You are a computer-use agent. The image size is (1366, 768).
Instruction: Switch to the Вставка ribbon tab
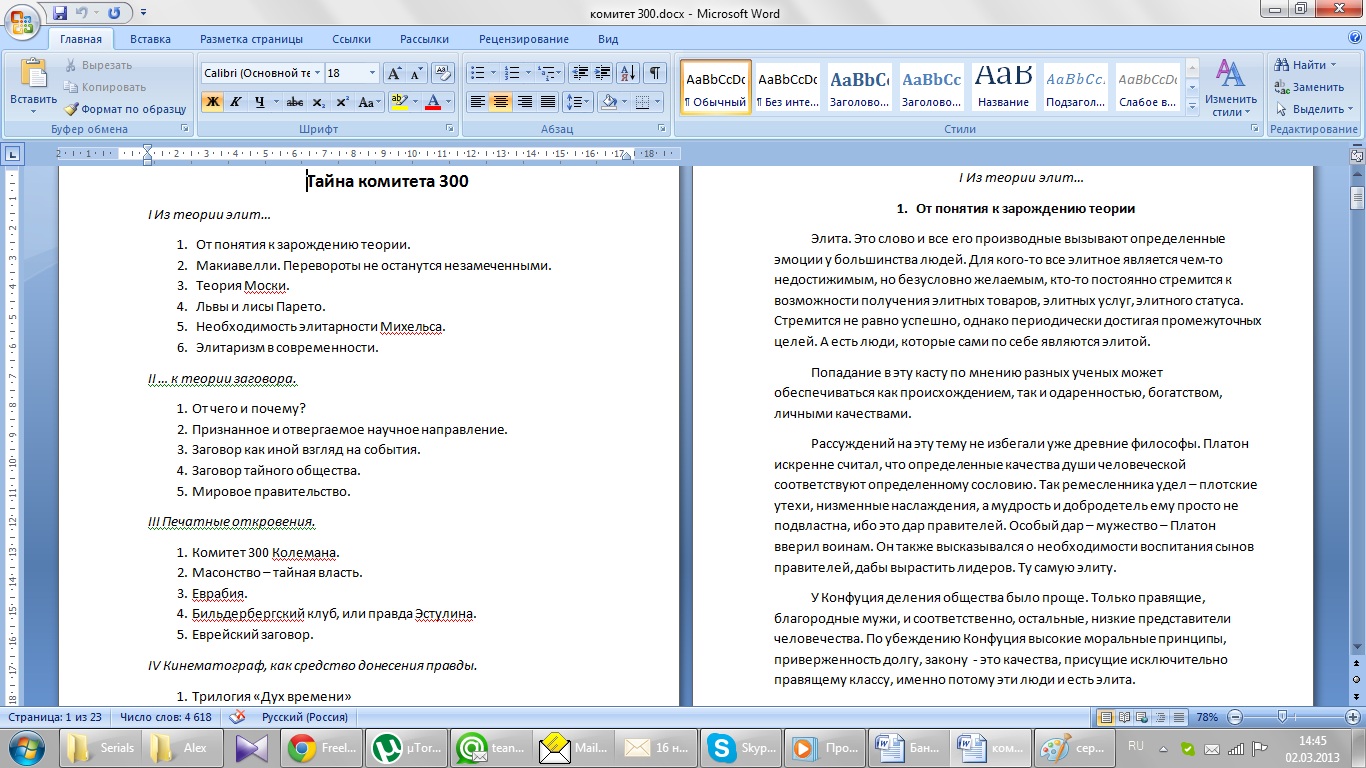click(x=150, y=39)
